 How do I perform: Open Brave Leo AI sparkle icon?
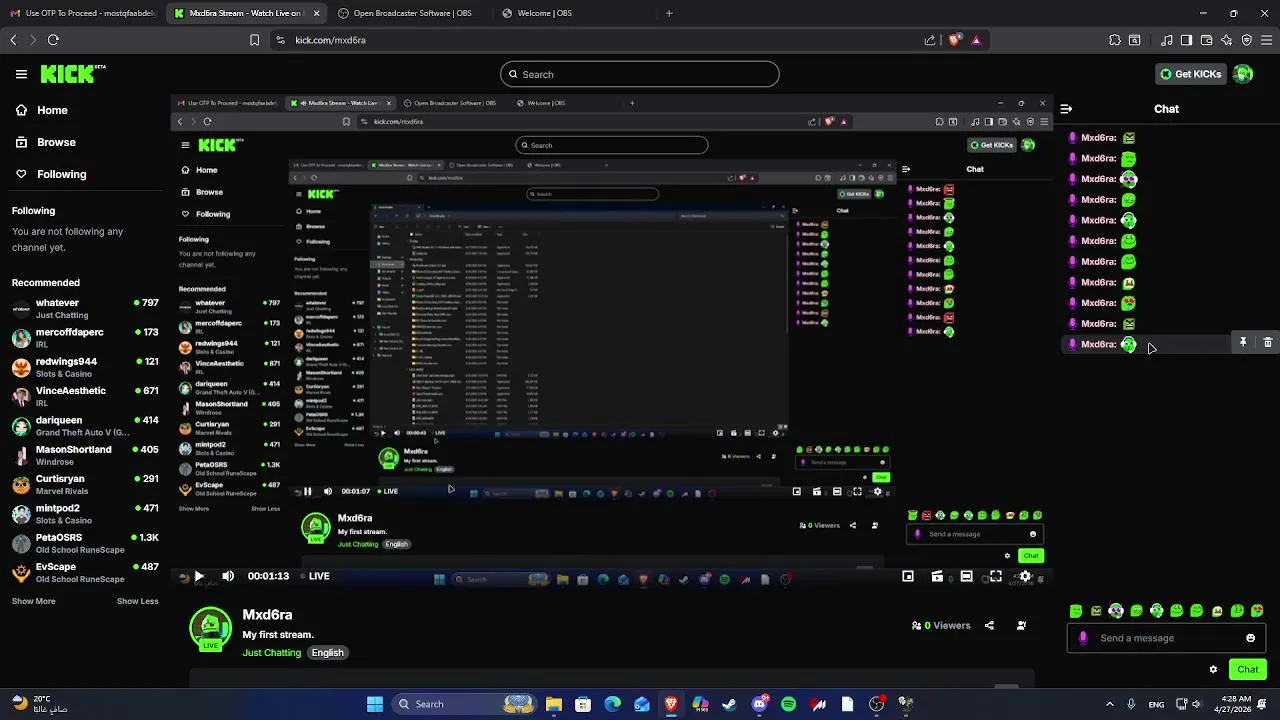tap(1226, 40)
